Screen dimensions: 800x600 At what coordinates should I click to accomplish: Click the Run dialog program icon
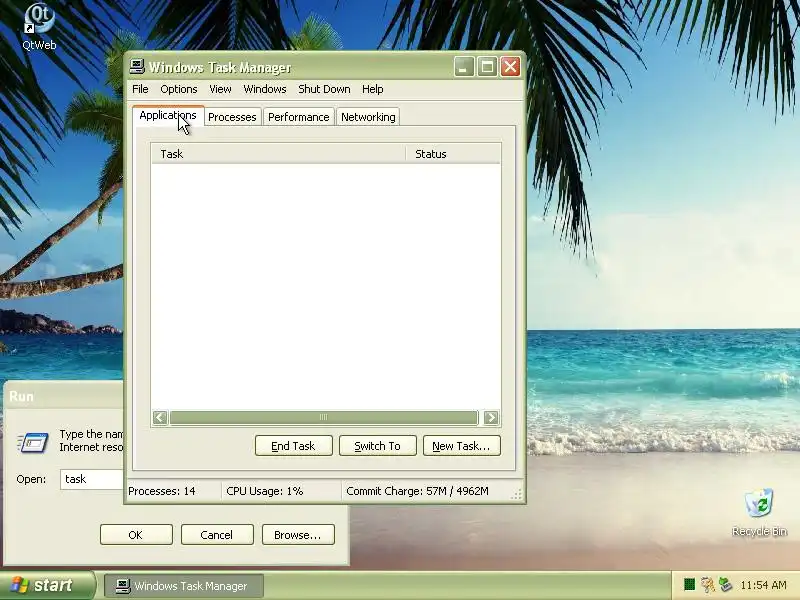[33, 442]
